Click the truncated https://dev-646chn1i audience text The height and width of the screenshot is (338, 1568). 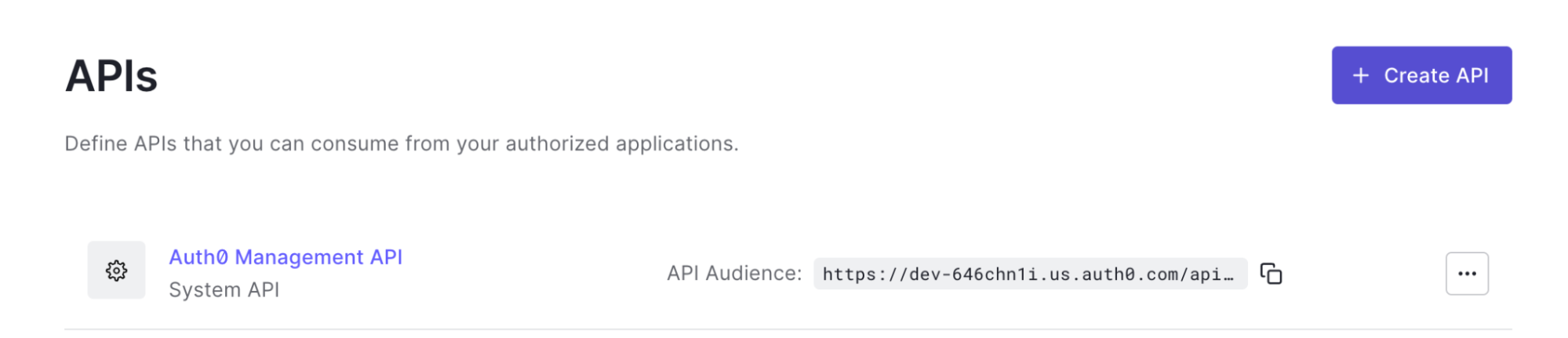1028,274
